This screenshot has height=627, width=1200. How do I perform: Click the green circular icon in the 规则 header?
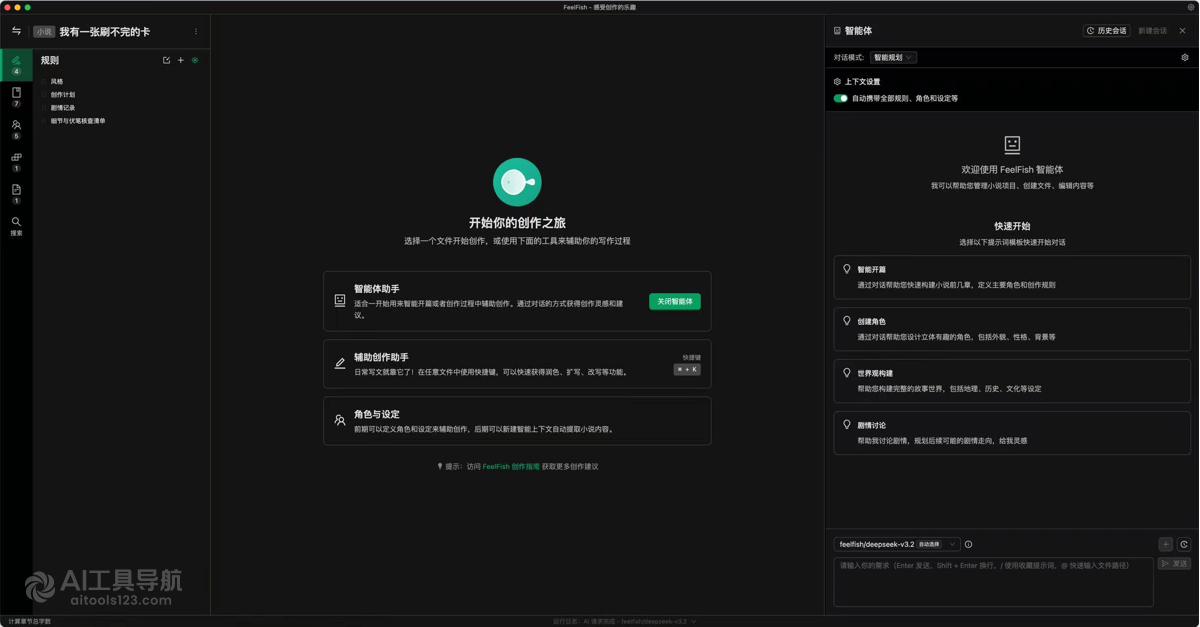coord(195,60)
